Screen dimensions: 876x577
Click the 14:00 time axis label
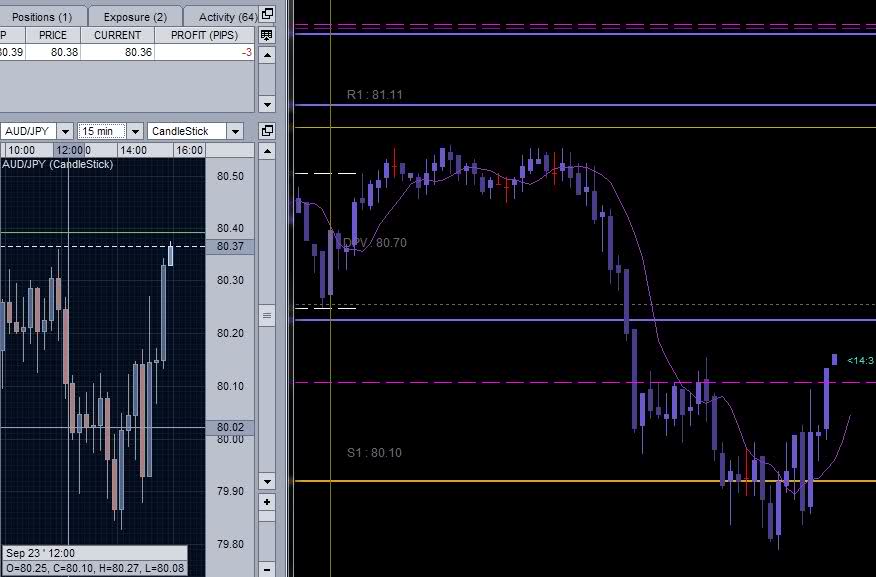click(x=134, y=150)
